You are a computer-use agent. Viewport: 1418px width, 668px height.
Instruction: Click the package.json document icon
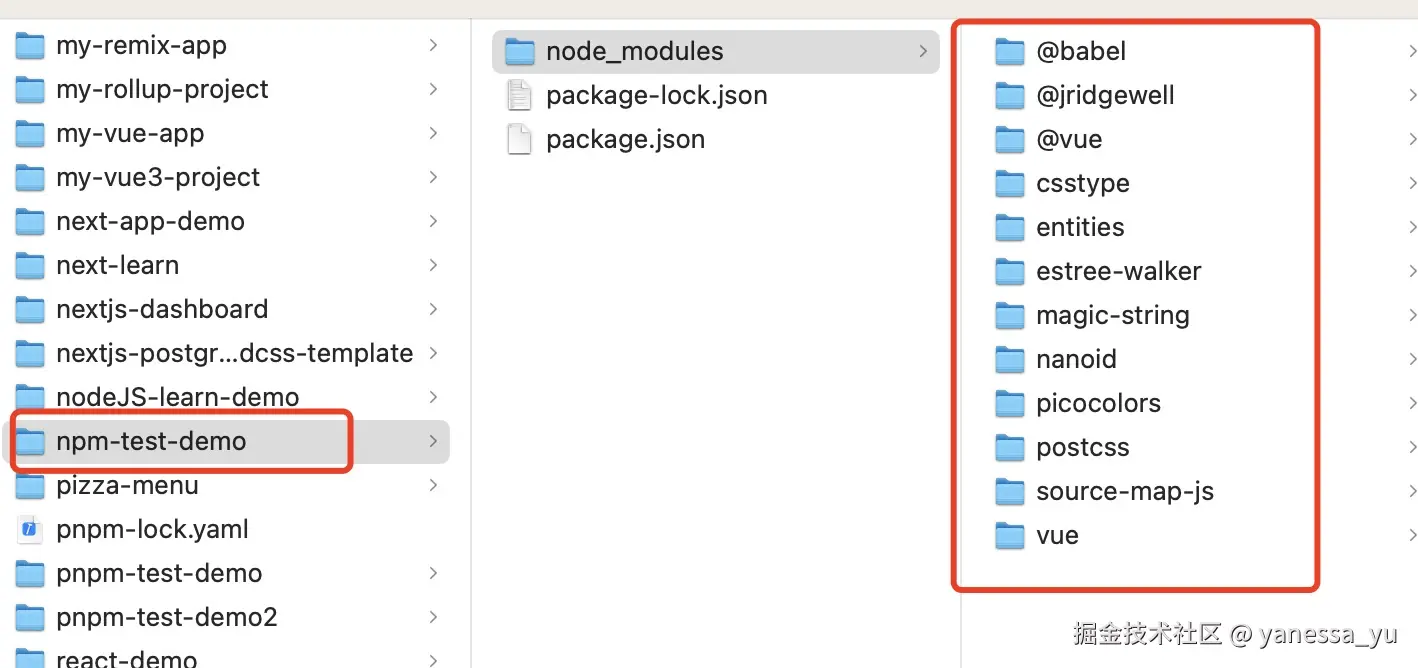click(x=520, y=139)
